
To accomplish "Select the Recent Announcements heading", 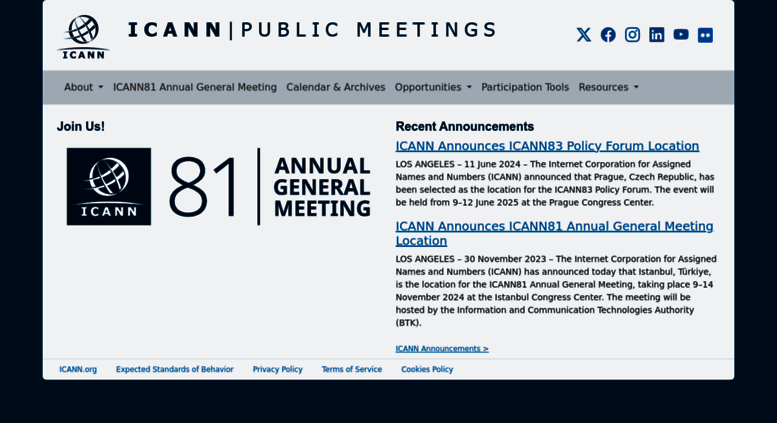I will click(464, 127).
